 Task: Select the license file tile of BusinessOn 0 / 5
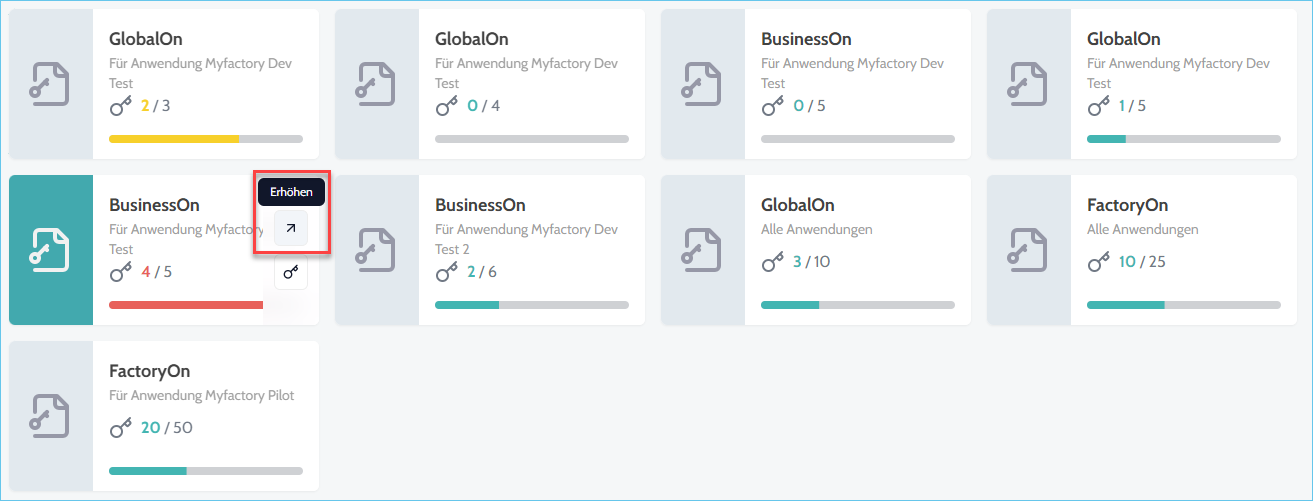703,84
